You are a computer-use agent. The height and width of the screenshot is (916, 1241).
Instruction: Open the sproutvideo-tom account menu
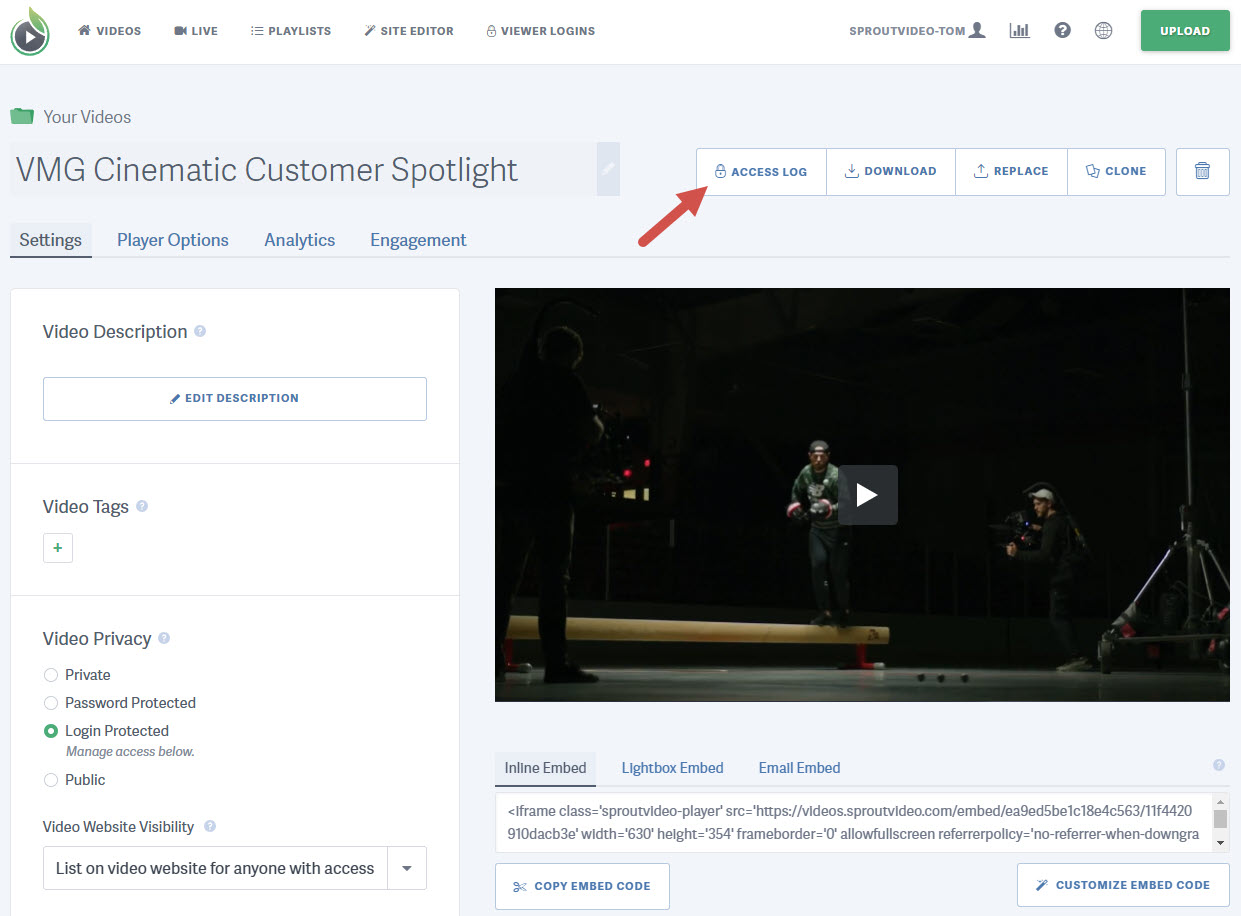pos(917,31)
